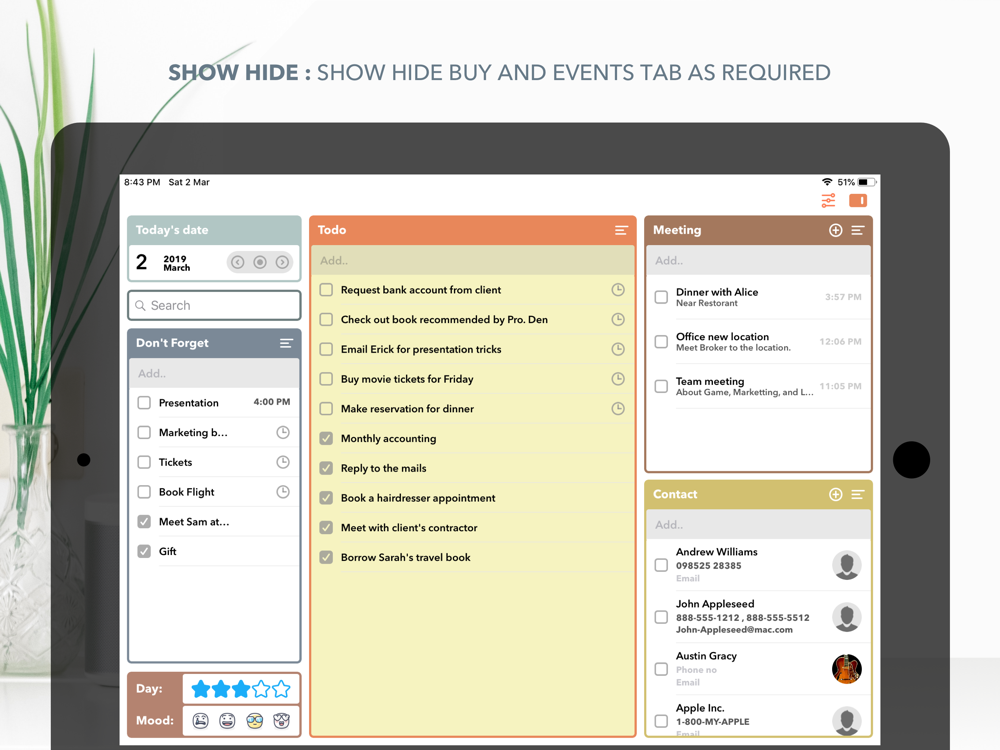This screenshot has height=750, width=1000.
Task: Check Request bank account from client
Action: (x=326, y=290)
